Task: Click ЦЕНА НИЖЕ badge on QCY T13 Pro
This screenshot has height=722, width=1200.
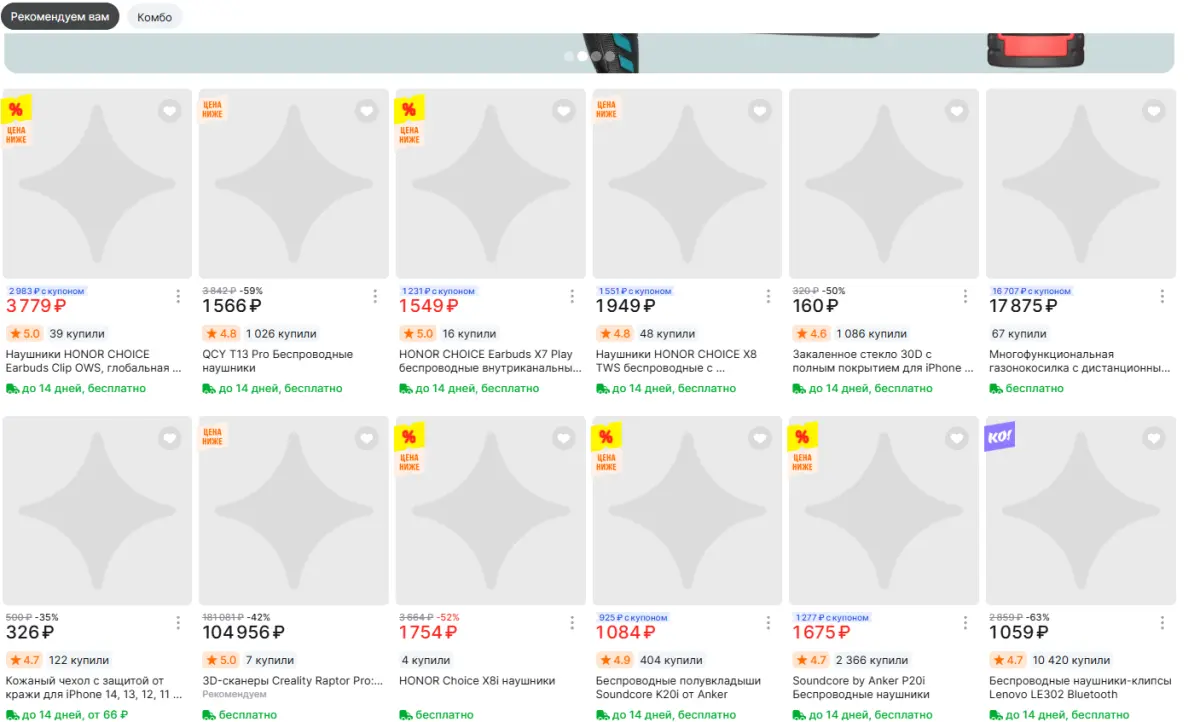Action: coord(212,108)
